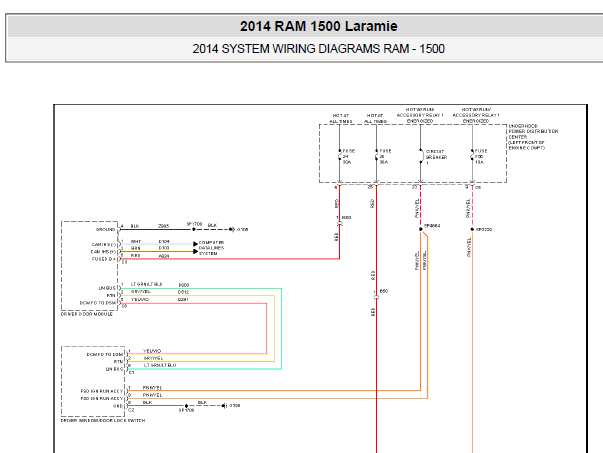Click "DCM FD TO DSM" label in Door Lock Switch
Screen dimensions: 603x453
(105, 355)
